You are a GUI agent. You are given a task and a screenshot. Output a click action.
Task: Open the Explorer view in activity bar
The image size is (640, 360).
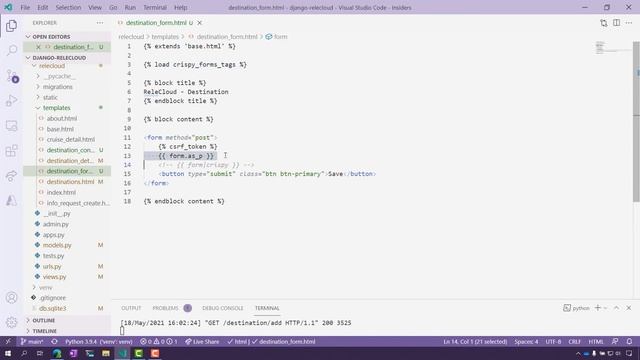tap(11, 26)
